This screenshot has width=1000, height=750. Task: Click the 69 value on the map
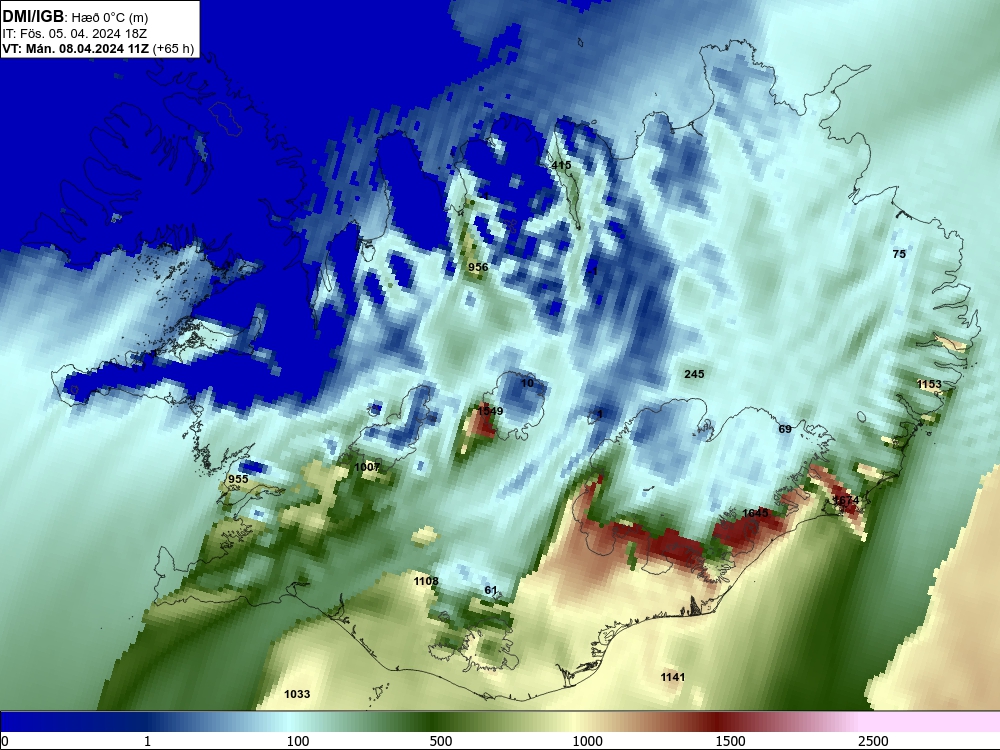[785, 429]
